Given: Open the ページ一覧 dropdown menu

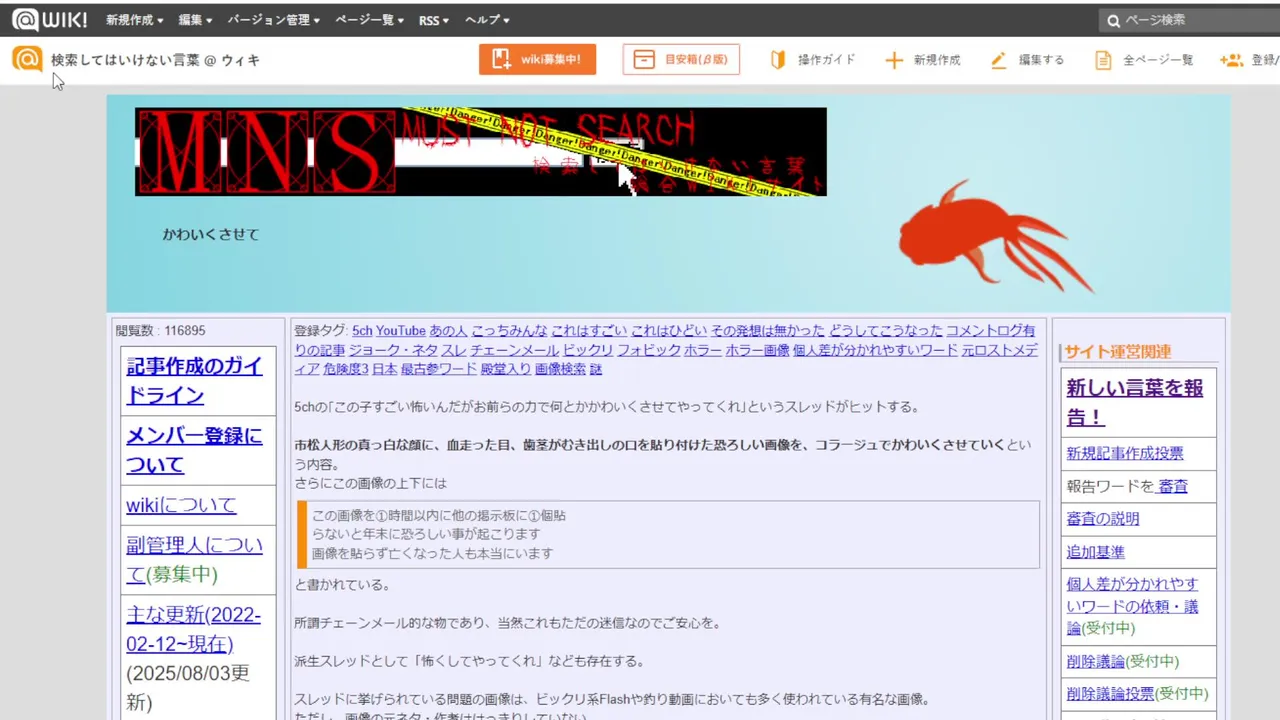Looking at the screenshot, I should tap(369, 20).
